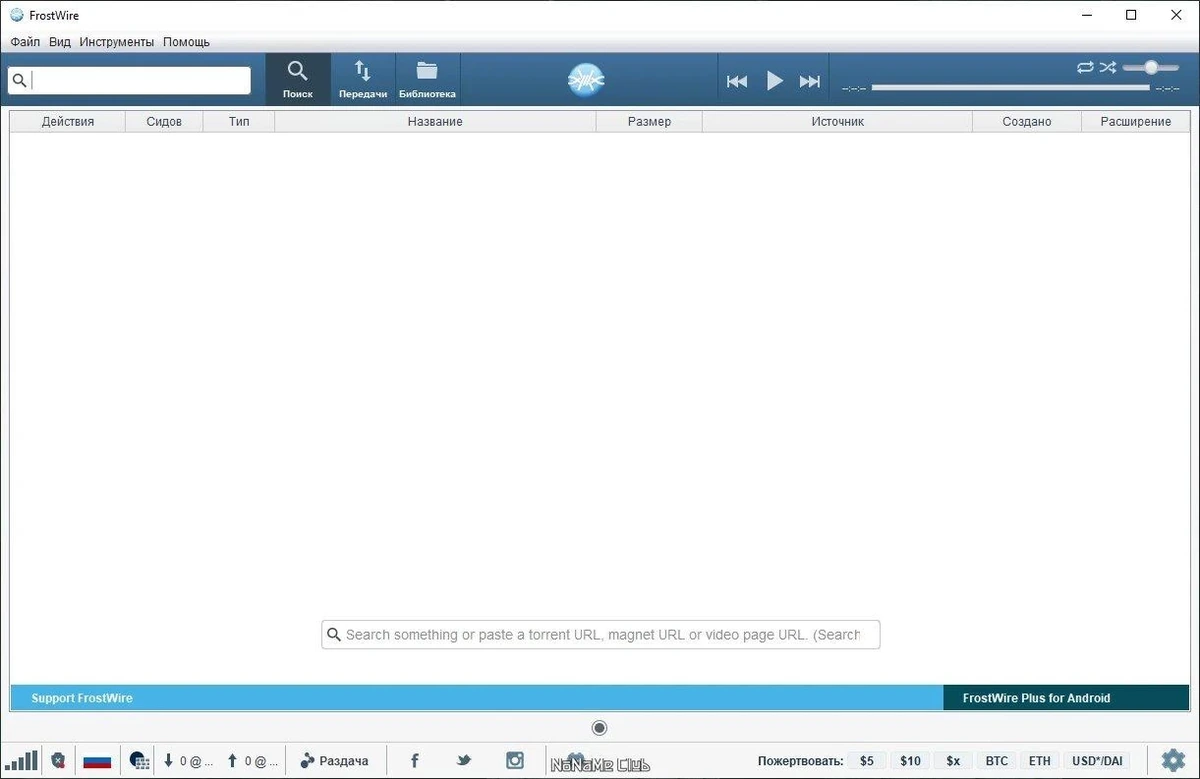Donate $5 to FrostWire
Screen dimensions: 1200x779
click(x=867, y=761)
